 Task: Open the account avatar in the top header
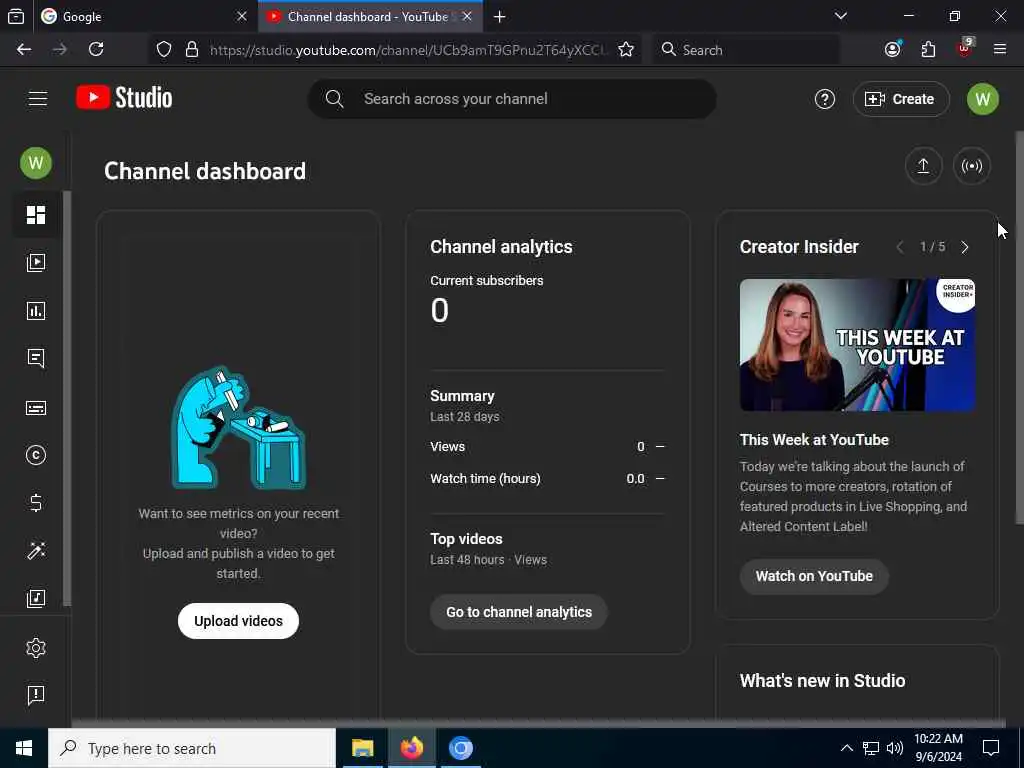click(982, 99)
